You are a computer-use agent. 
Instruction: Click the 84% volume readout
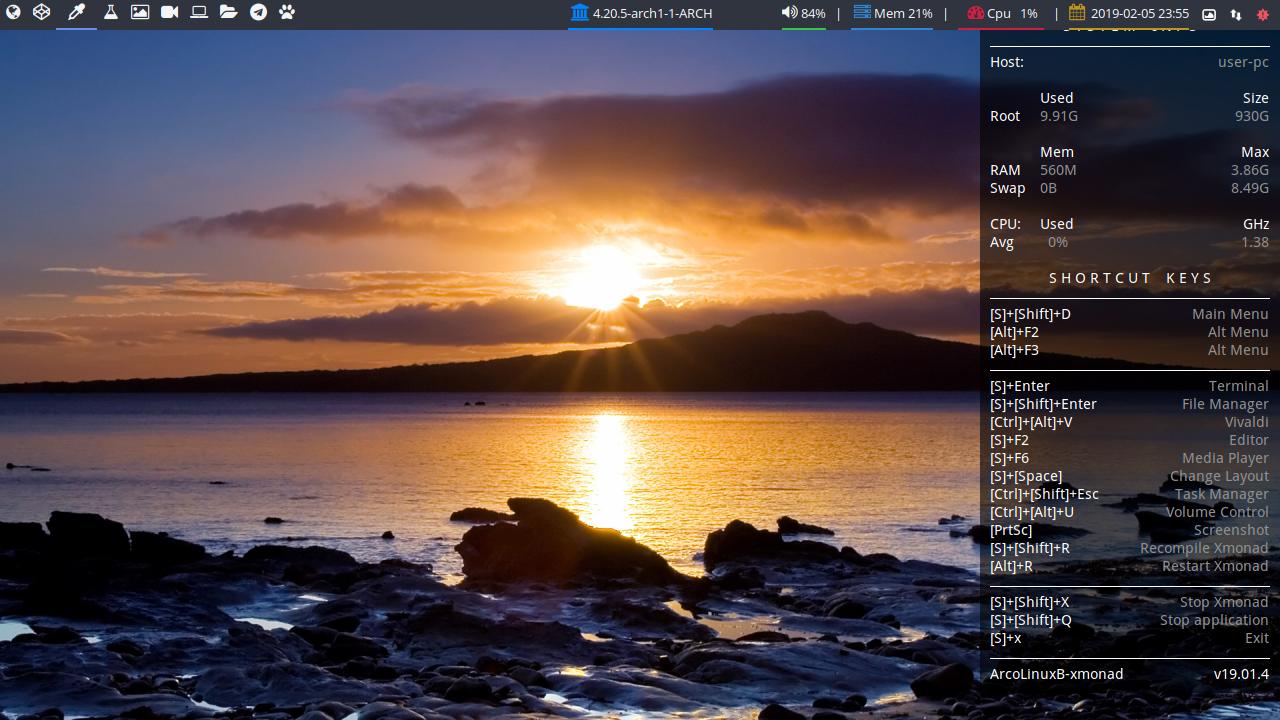[813, 14]
